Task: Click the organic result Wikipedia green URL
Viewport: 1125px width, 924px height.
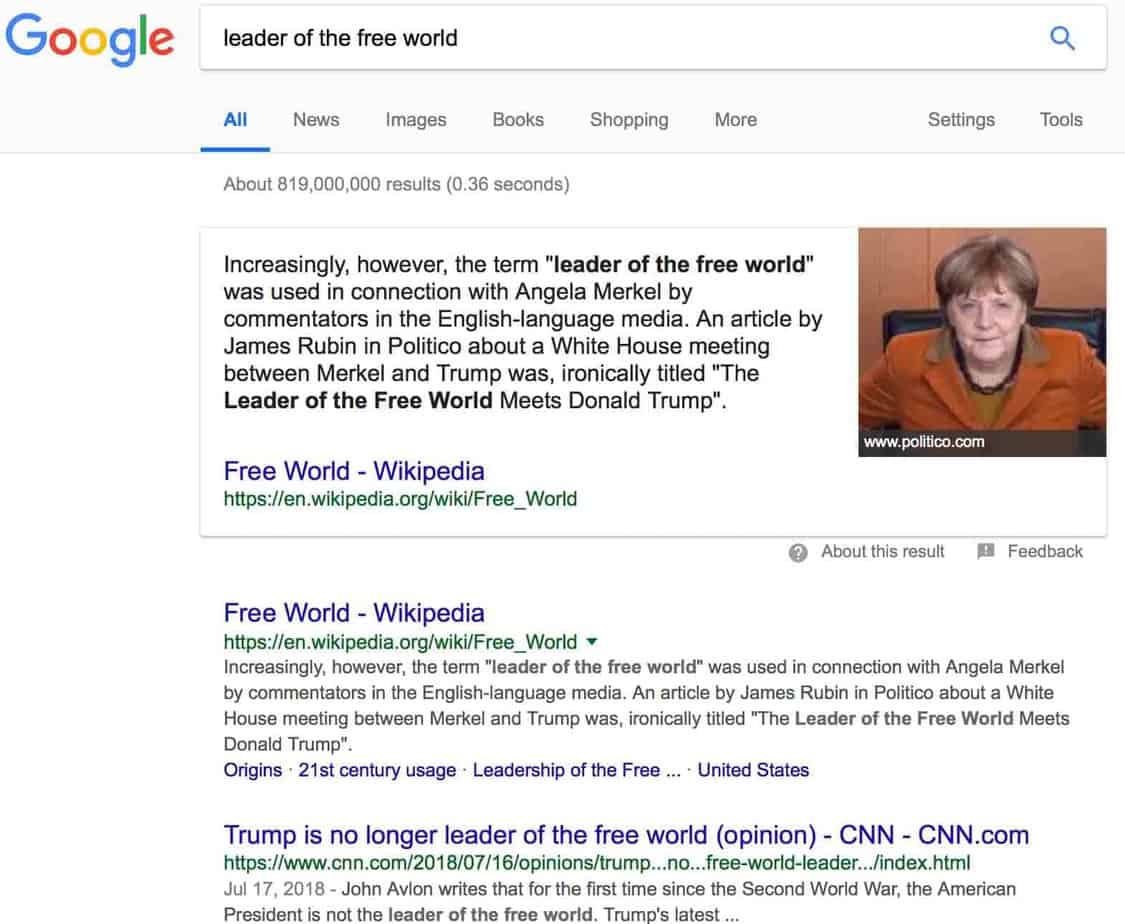Action: pyautogui.click(x=400, y=641)
